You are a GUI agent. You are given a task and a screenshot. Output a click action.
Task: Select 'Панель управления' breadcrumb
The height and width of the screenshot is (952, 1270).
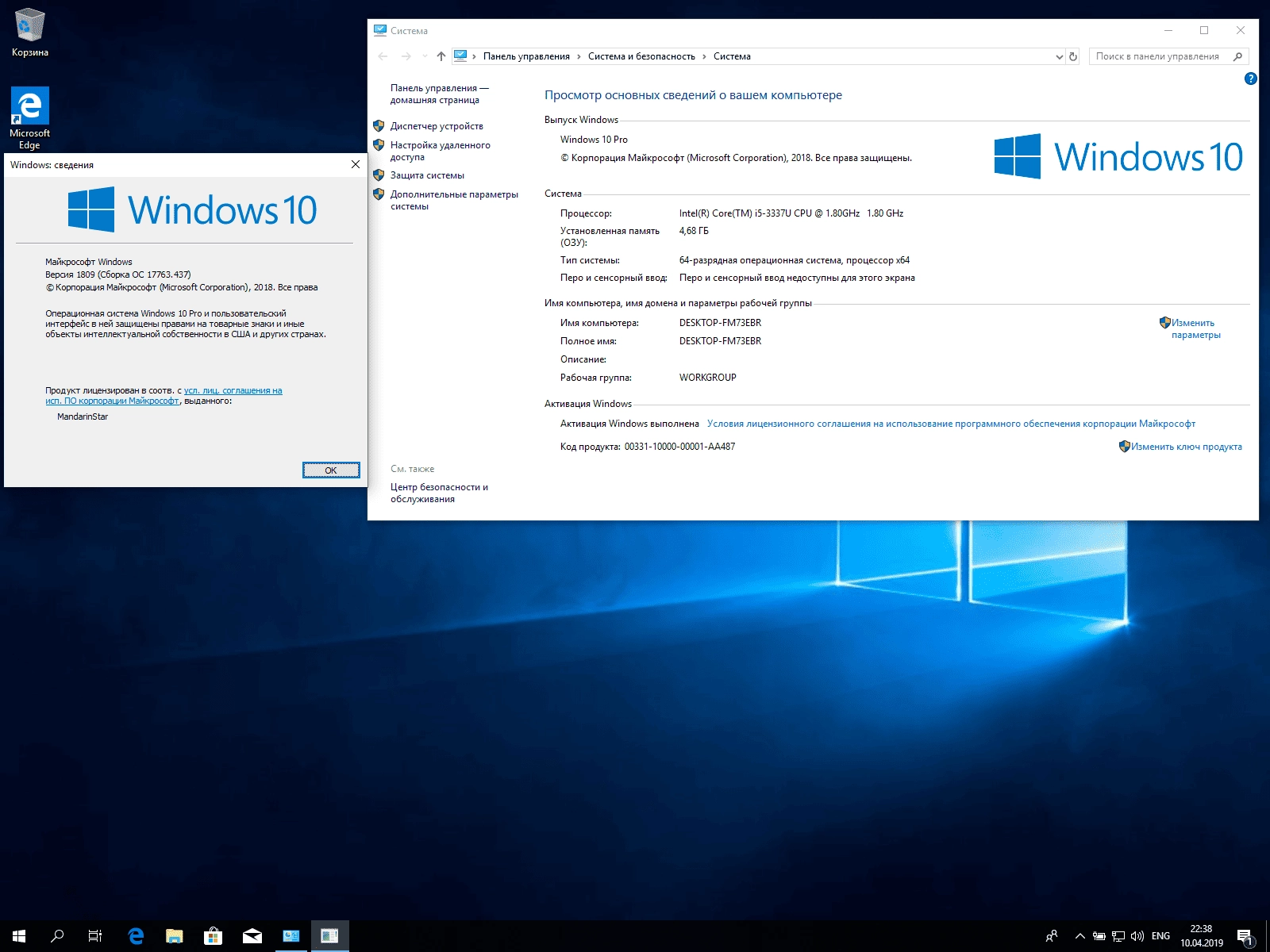(x=526, y=56)
